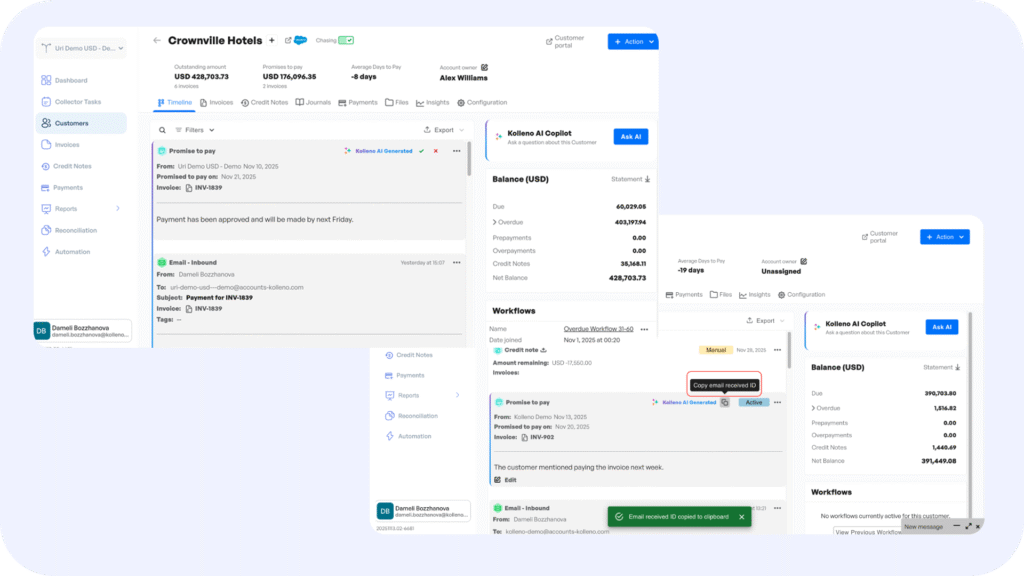Dismiss the copied to clipboard notification
This screenshot has height=576, width=1024.
tap(741, 517)
